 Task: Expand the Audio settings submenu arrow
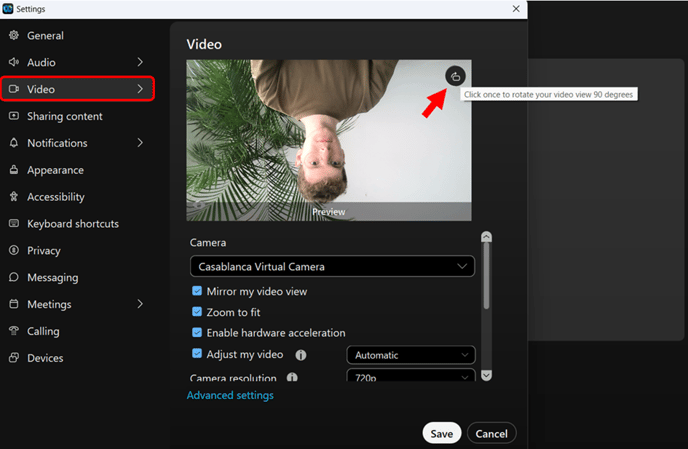(140, 63)
